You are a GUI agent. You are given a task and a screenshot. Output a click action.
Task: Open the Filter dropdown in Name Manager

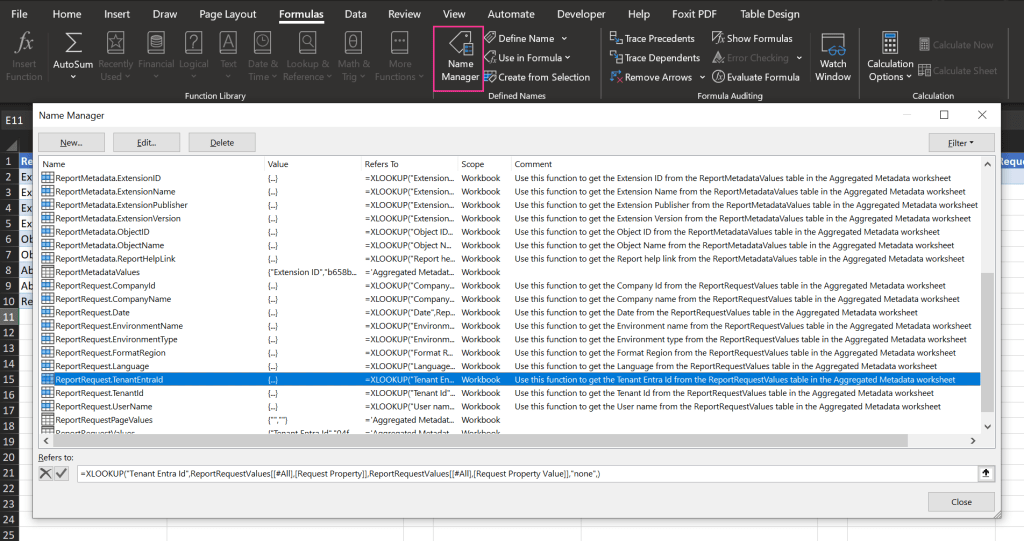961,143
